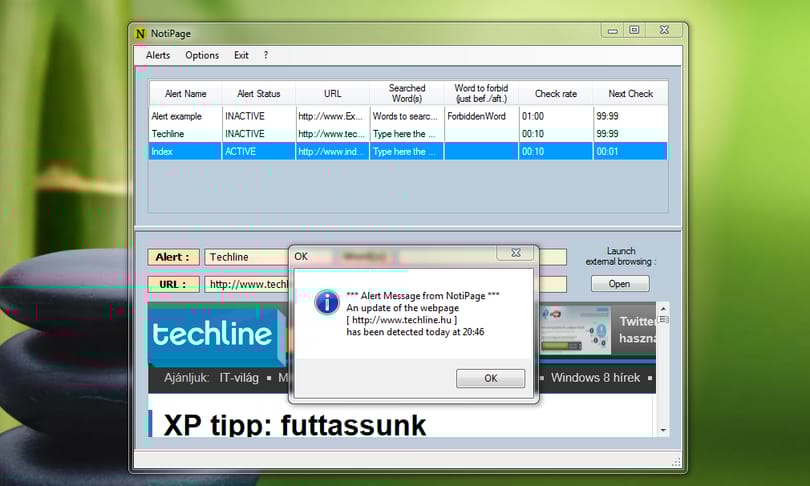Select the Alert example row
Image resolution: width=810 pixels, height=486 pixels.
point(408,116)
